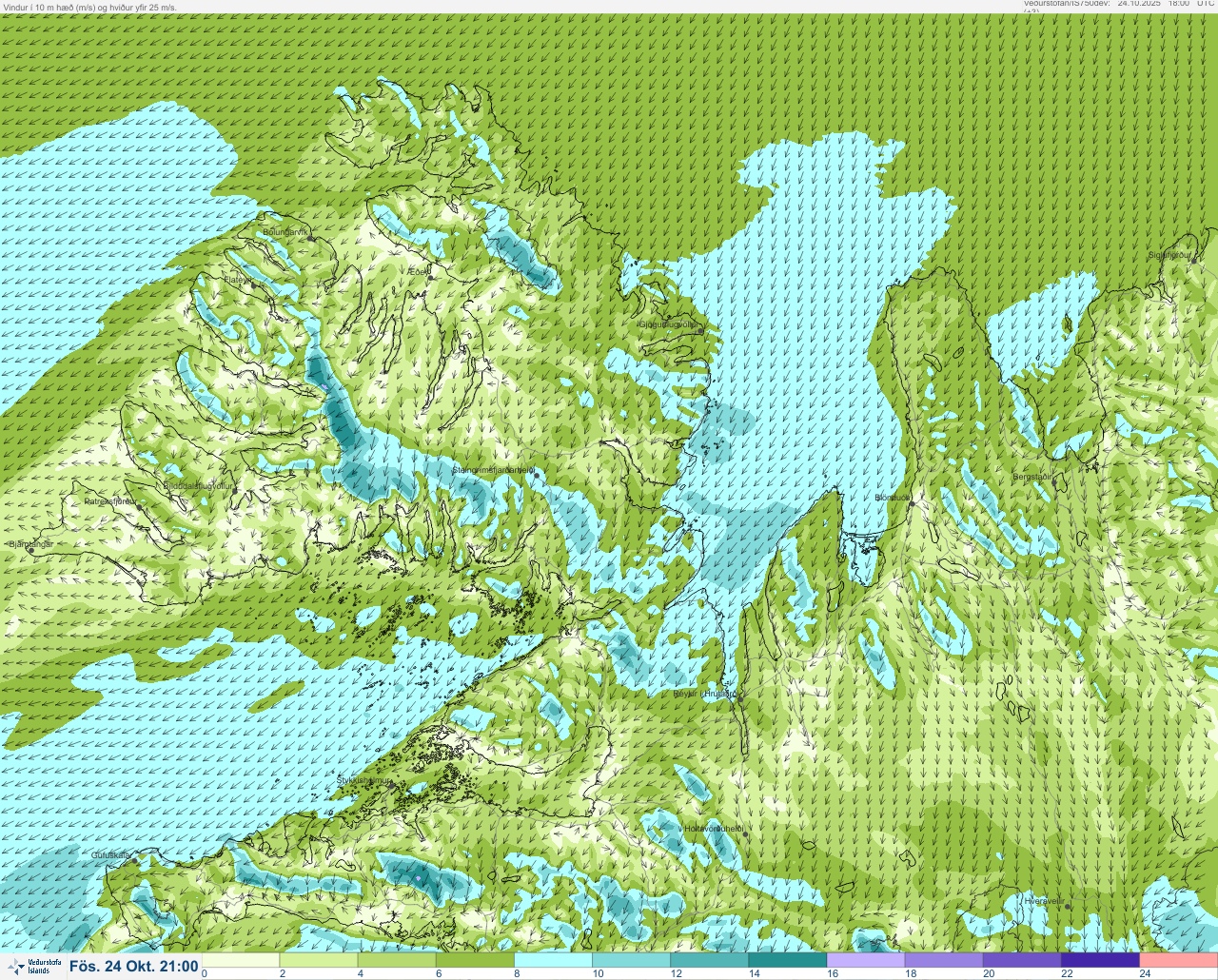Select the Steingrímsfjarðarheiði station label
1218x980 pixels.
click(492, 469)
